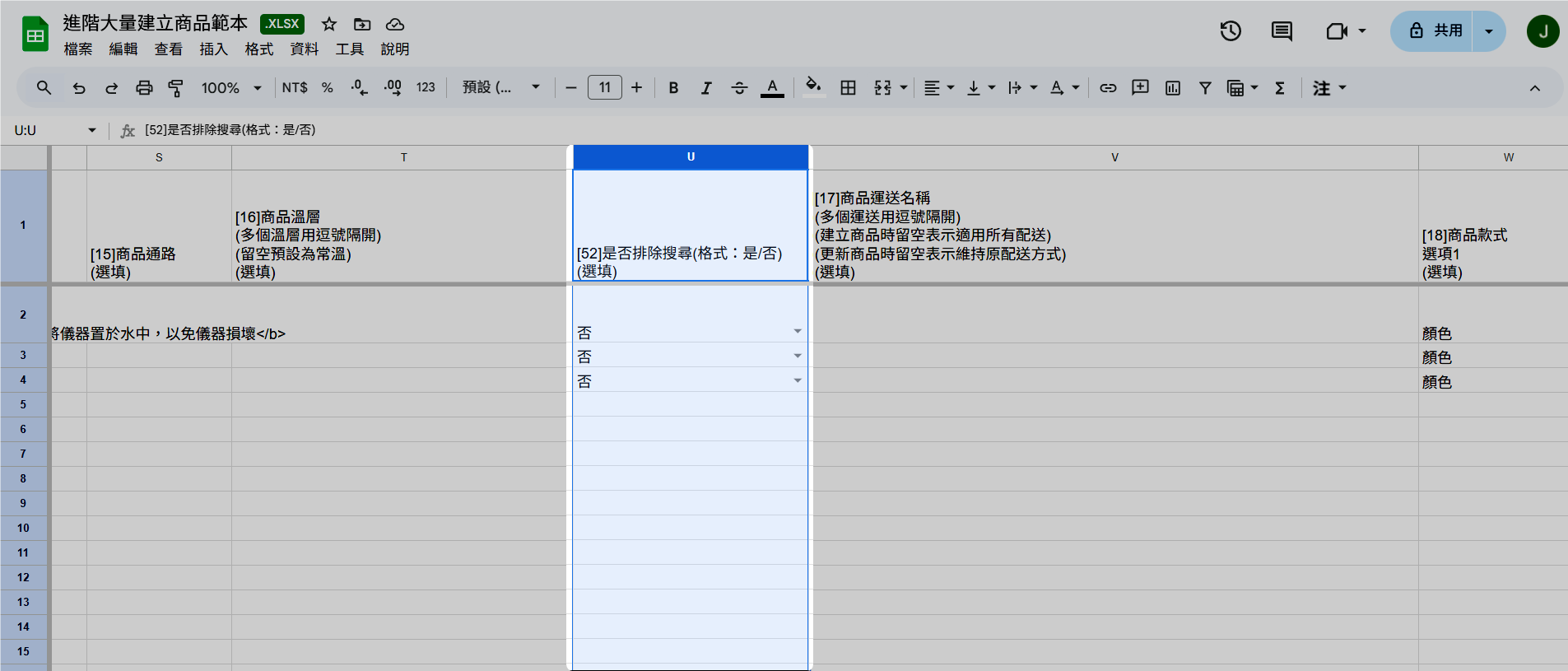
Task: Insert a chart using toolbar icon
Action: coord(1173,88)
